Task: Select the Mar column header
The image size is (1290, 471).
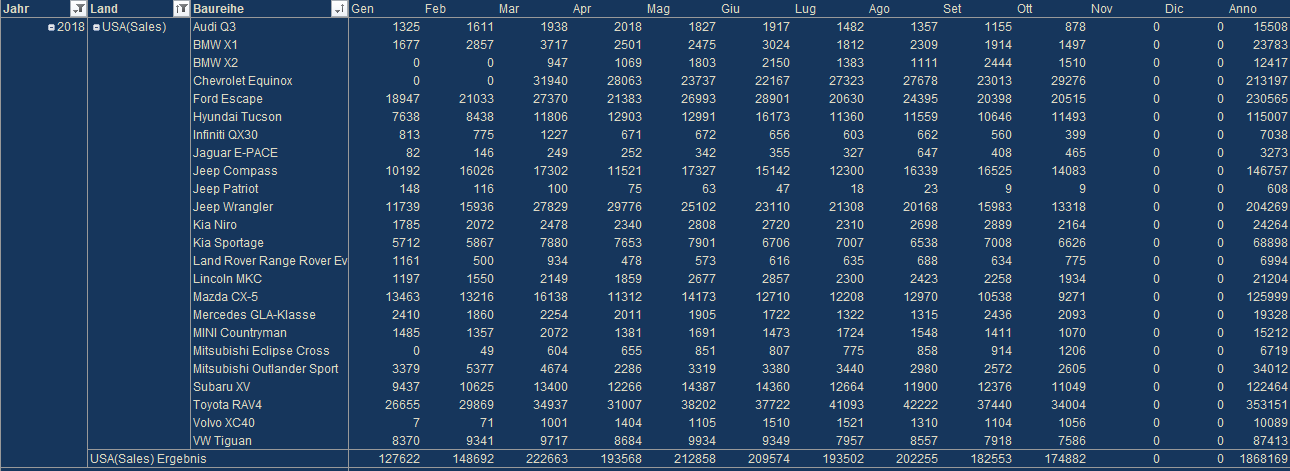Action: [508, 9]
